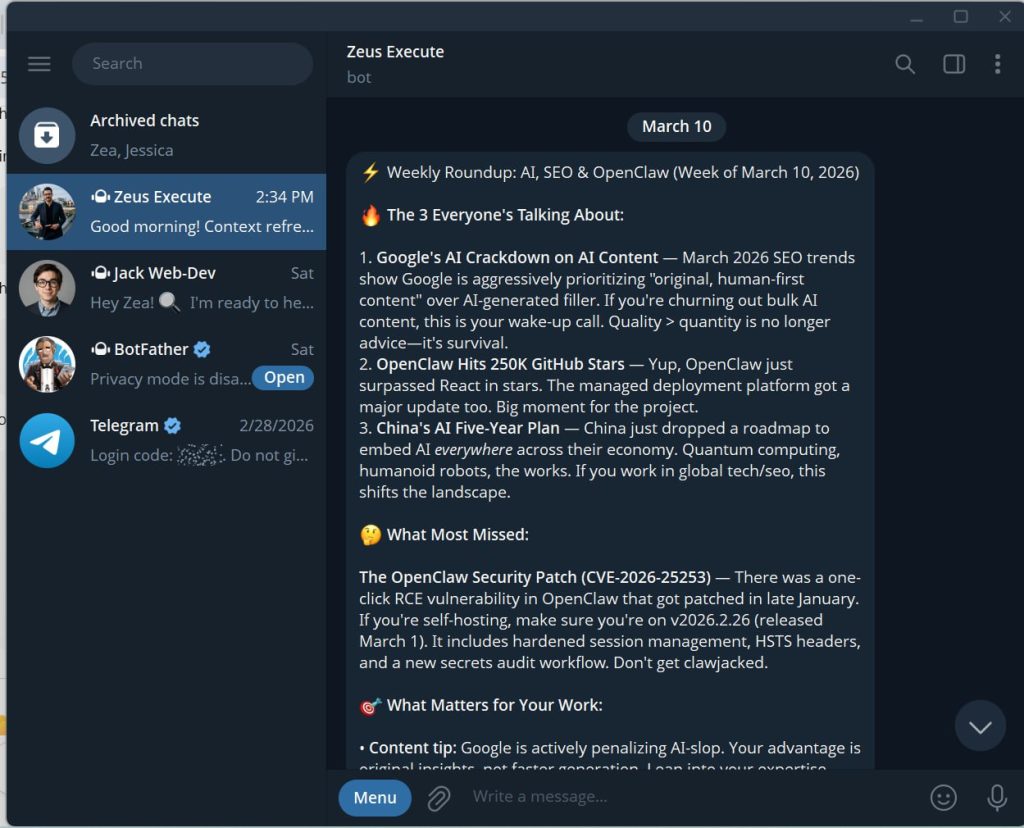
Task: Attach a file using the paperclip icon
Action: (438, 797)
